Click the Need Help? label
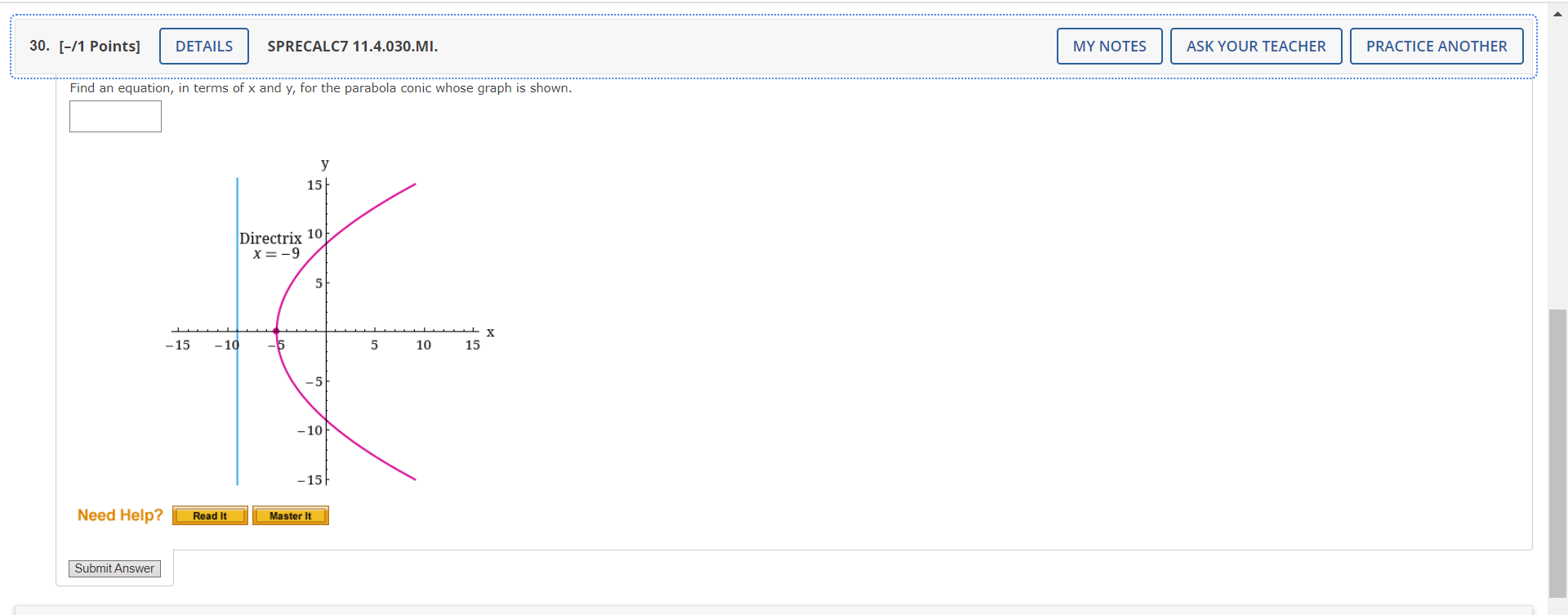 pos(119,515)
